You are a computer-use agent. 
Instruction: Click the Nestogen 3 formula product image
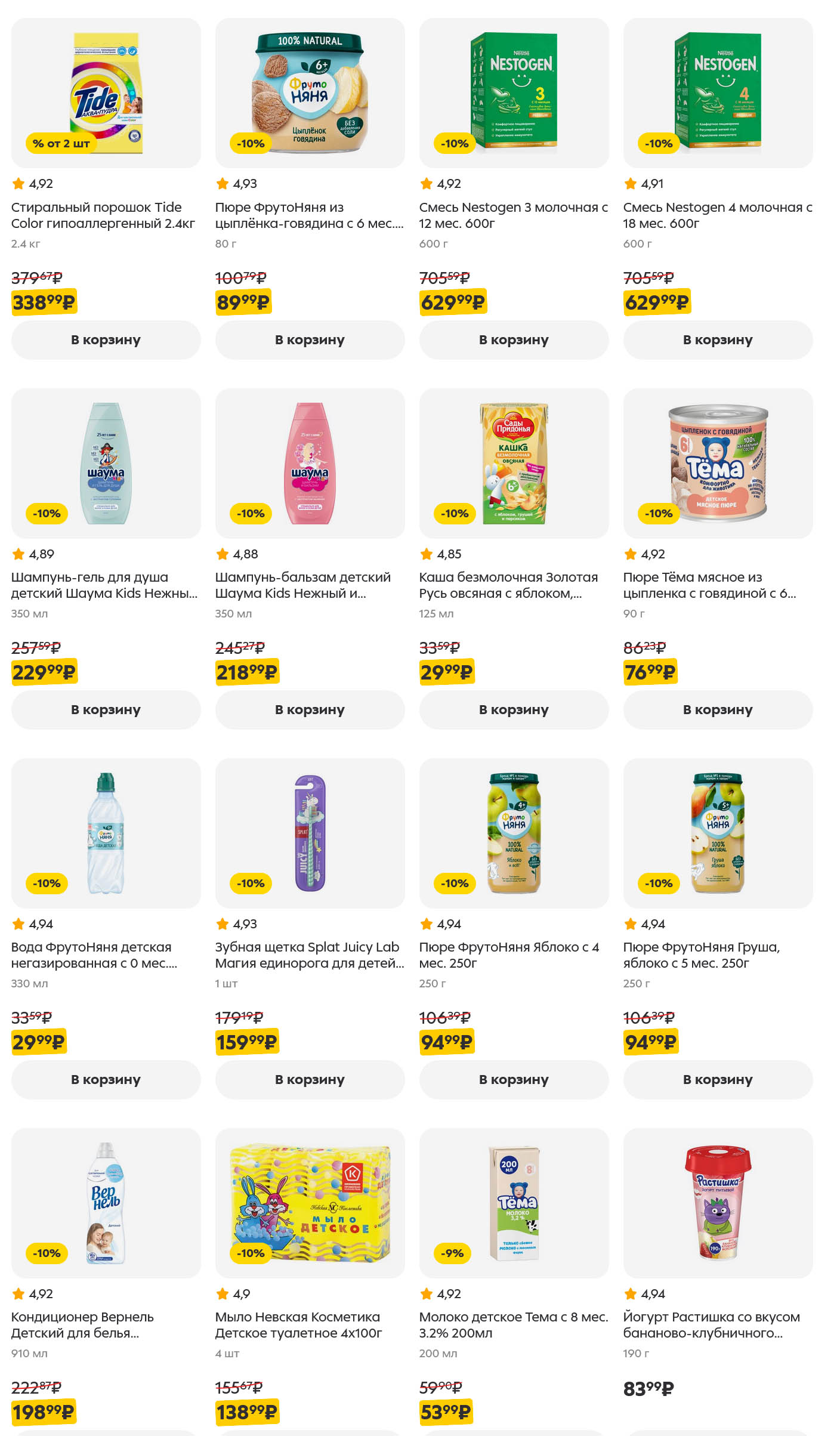pyautogui.click(x=514, y=92)
